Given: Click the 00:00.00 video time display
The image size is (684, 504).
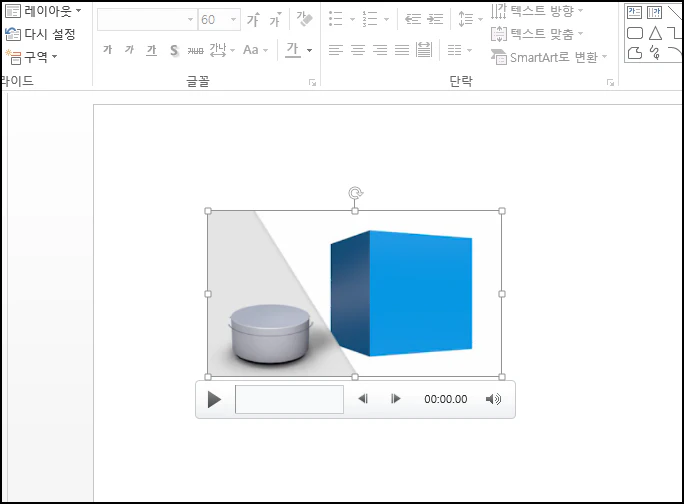Looking at the screenshot, I should (446, 399).
